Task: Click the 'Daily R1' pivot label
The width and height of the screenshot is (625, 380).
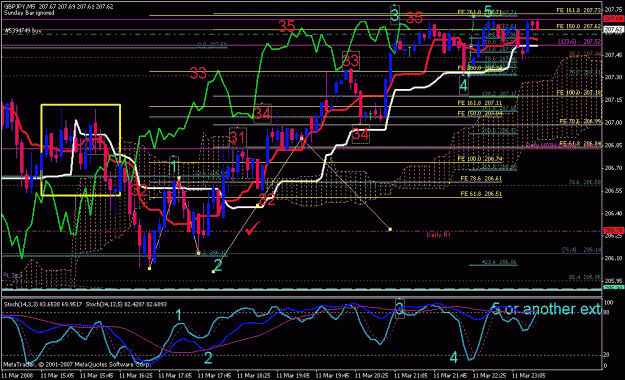Action: click(x=438, y=235)
